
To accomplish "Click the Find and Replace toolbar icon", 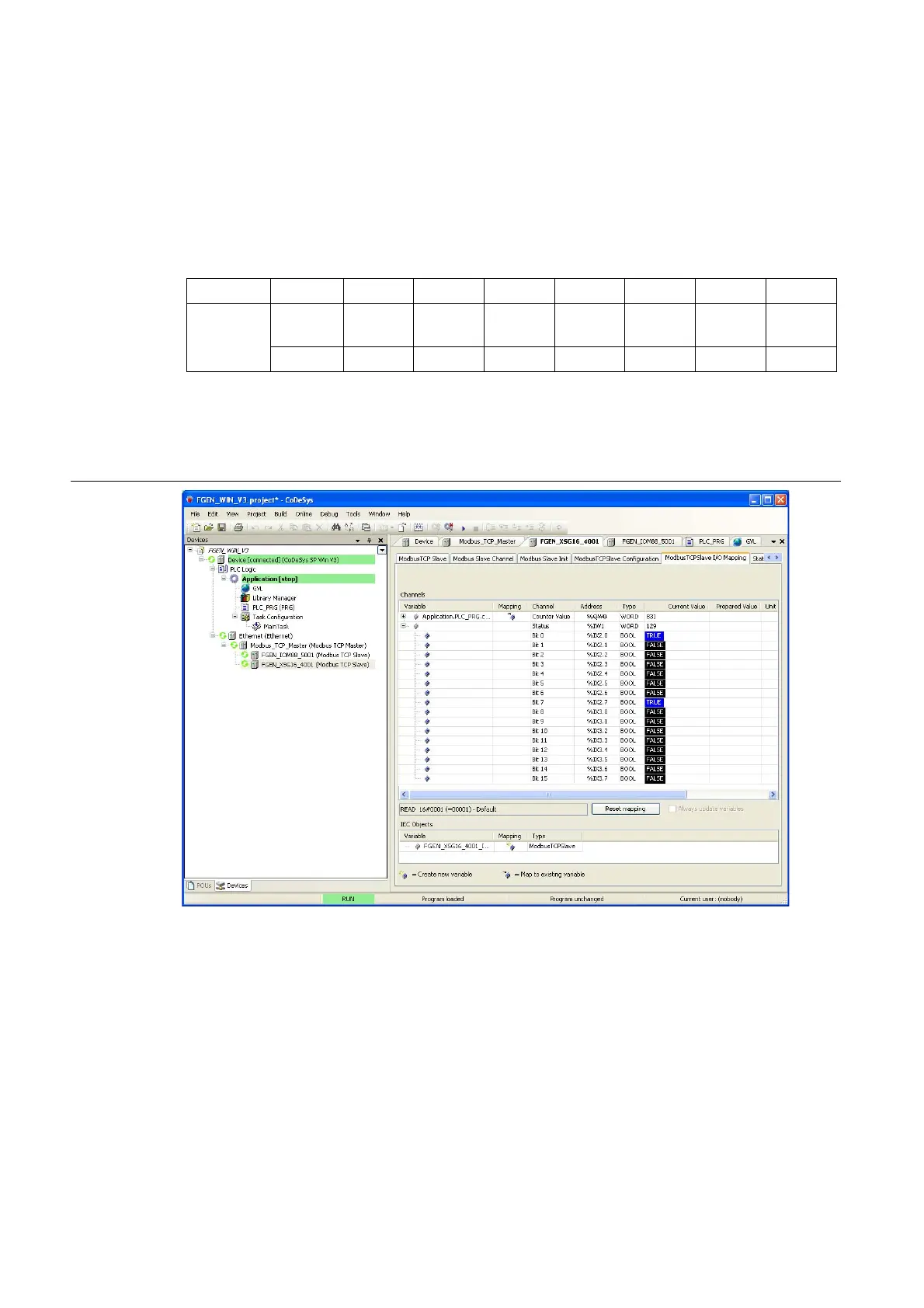I will (349, 527).
